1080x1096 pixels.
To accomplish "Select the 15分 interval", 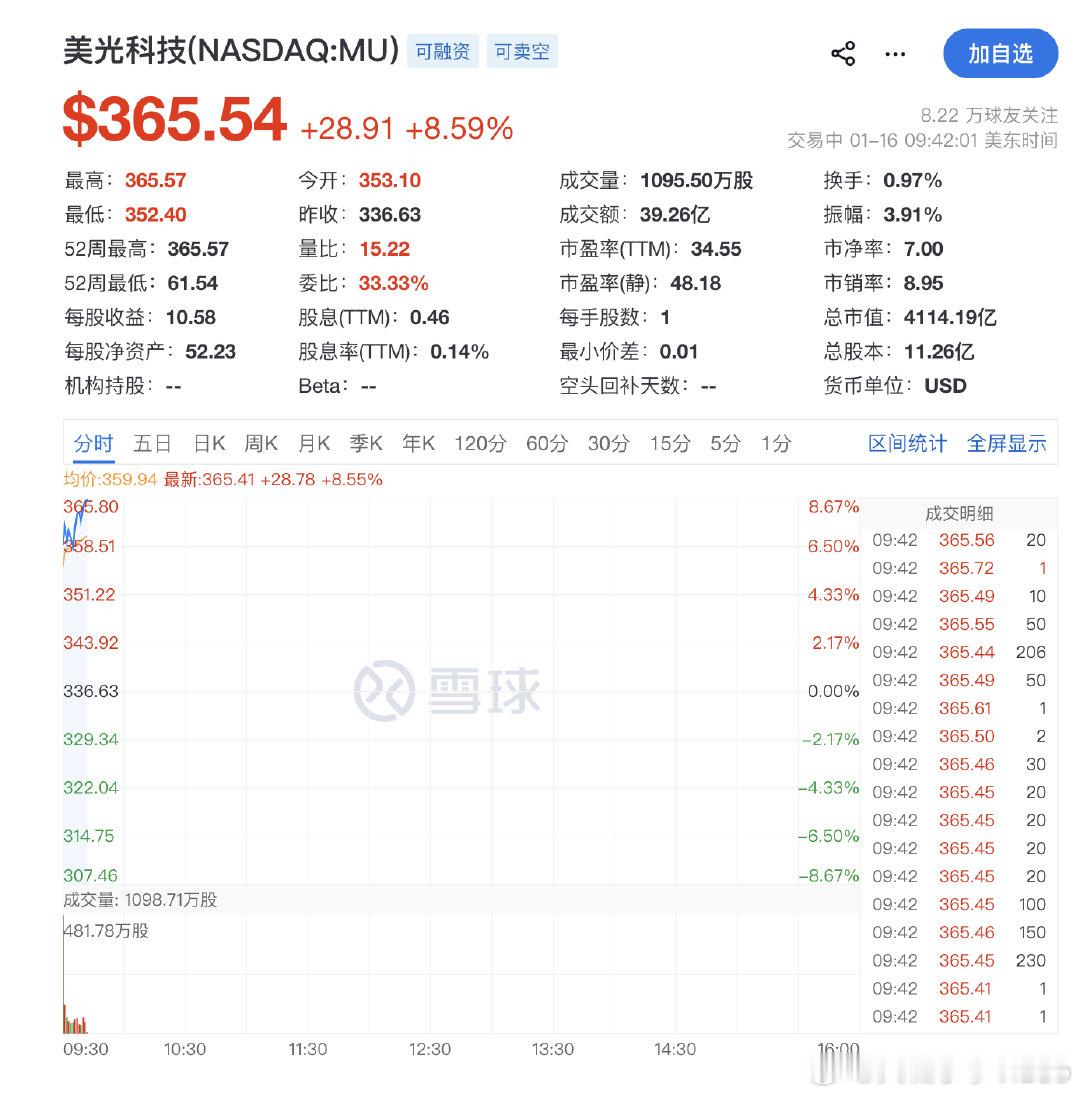I will tap(668, 443).
